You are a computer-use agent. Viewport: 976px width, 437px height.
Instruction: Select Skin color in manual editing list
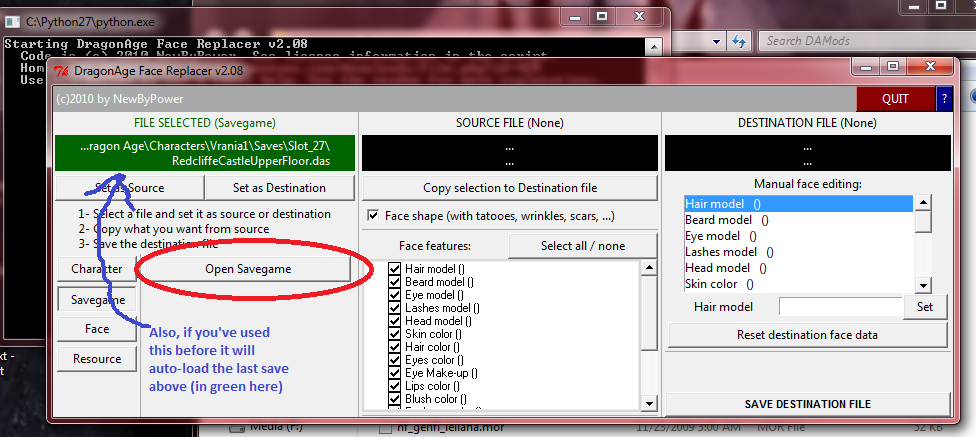(x=798, y=284)
